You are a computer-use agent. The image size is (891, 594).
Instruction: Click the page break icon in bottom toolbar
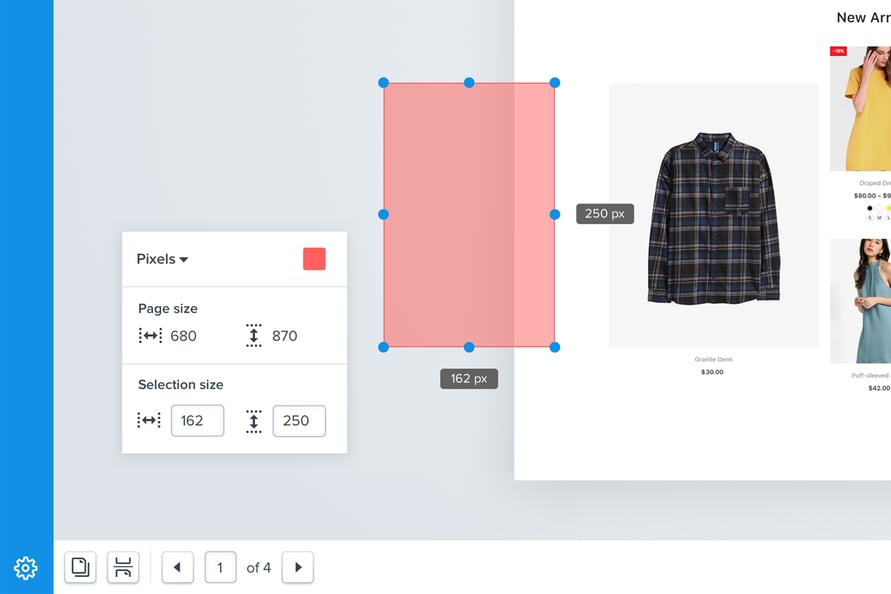(x=123, y=567)
